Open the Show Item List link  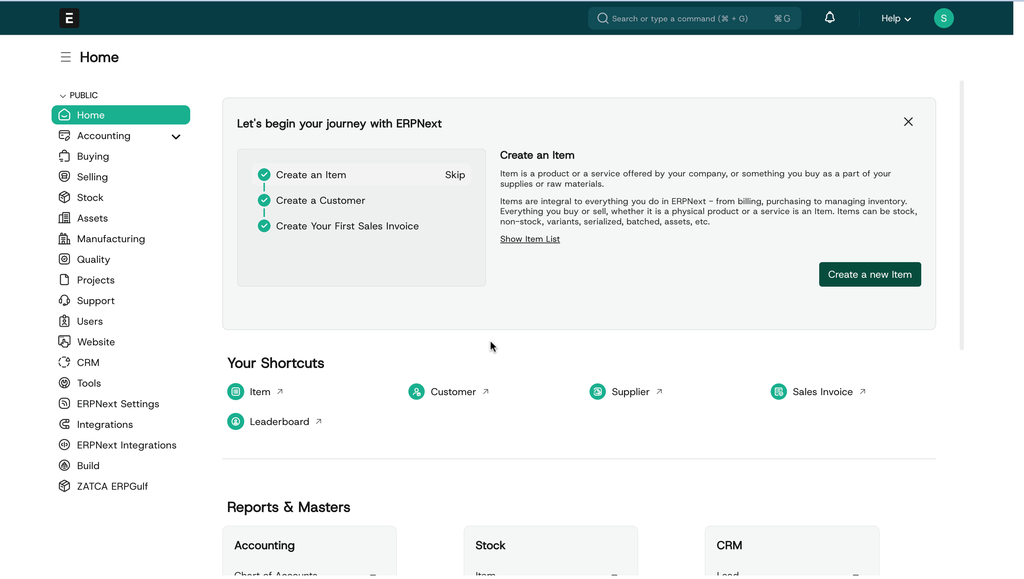(x=530, y=239)
